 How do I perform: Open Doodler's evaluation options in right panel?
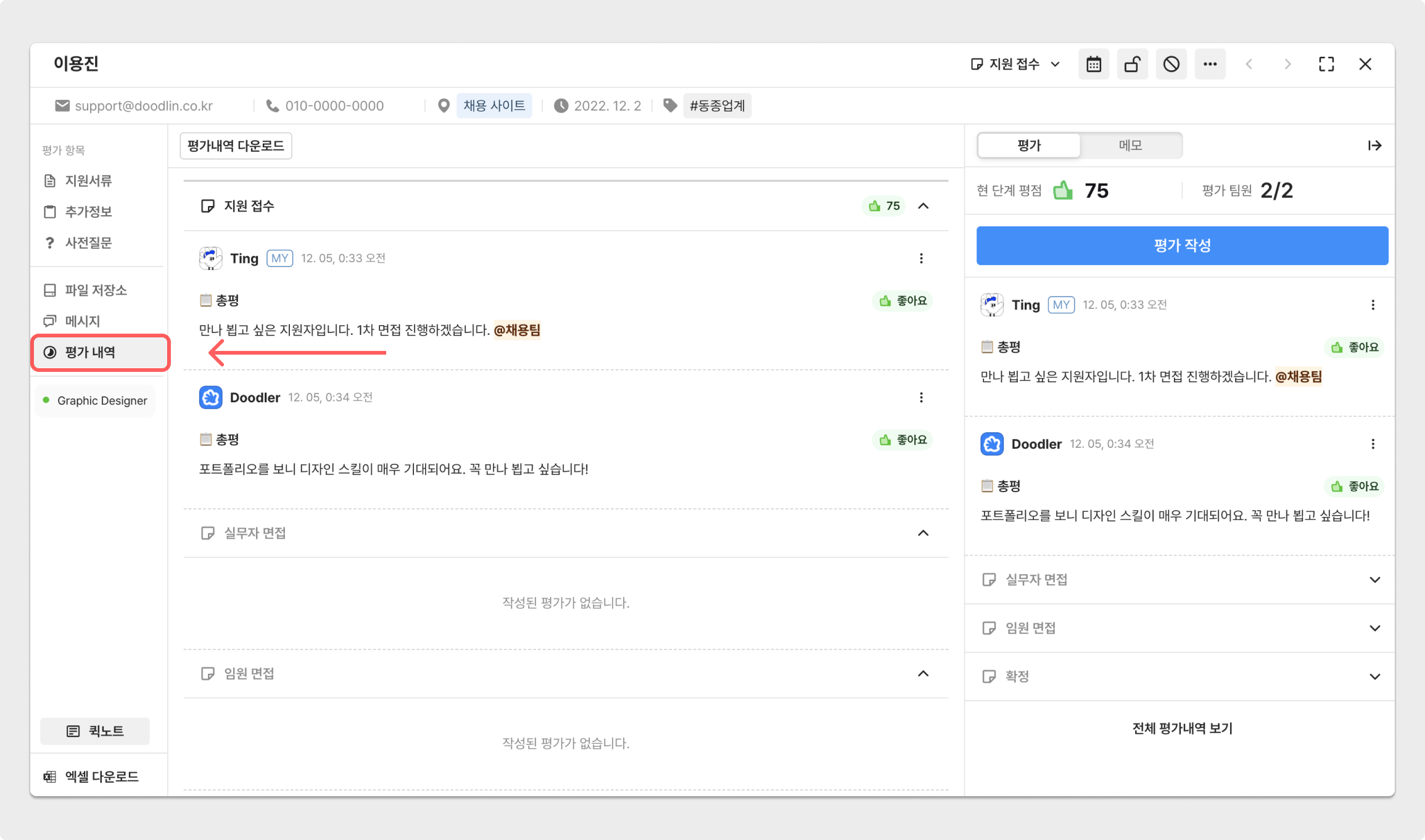(x=1373, y=444)
